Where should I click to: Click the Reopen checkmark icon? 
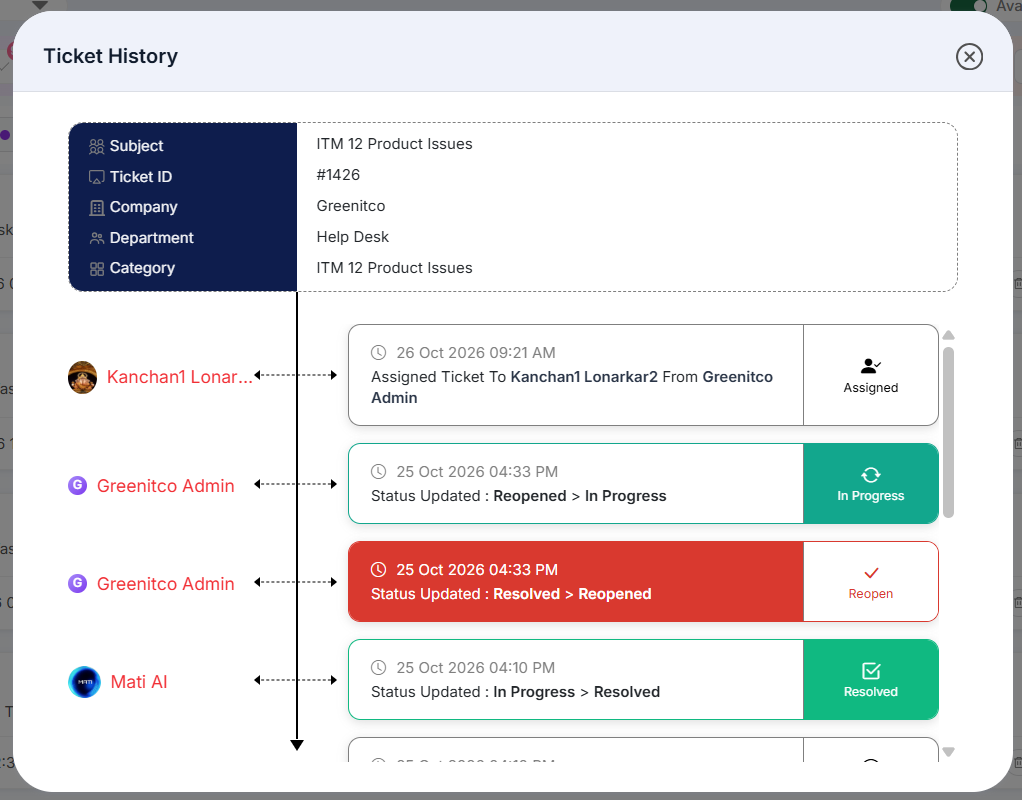click(871, 573)
